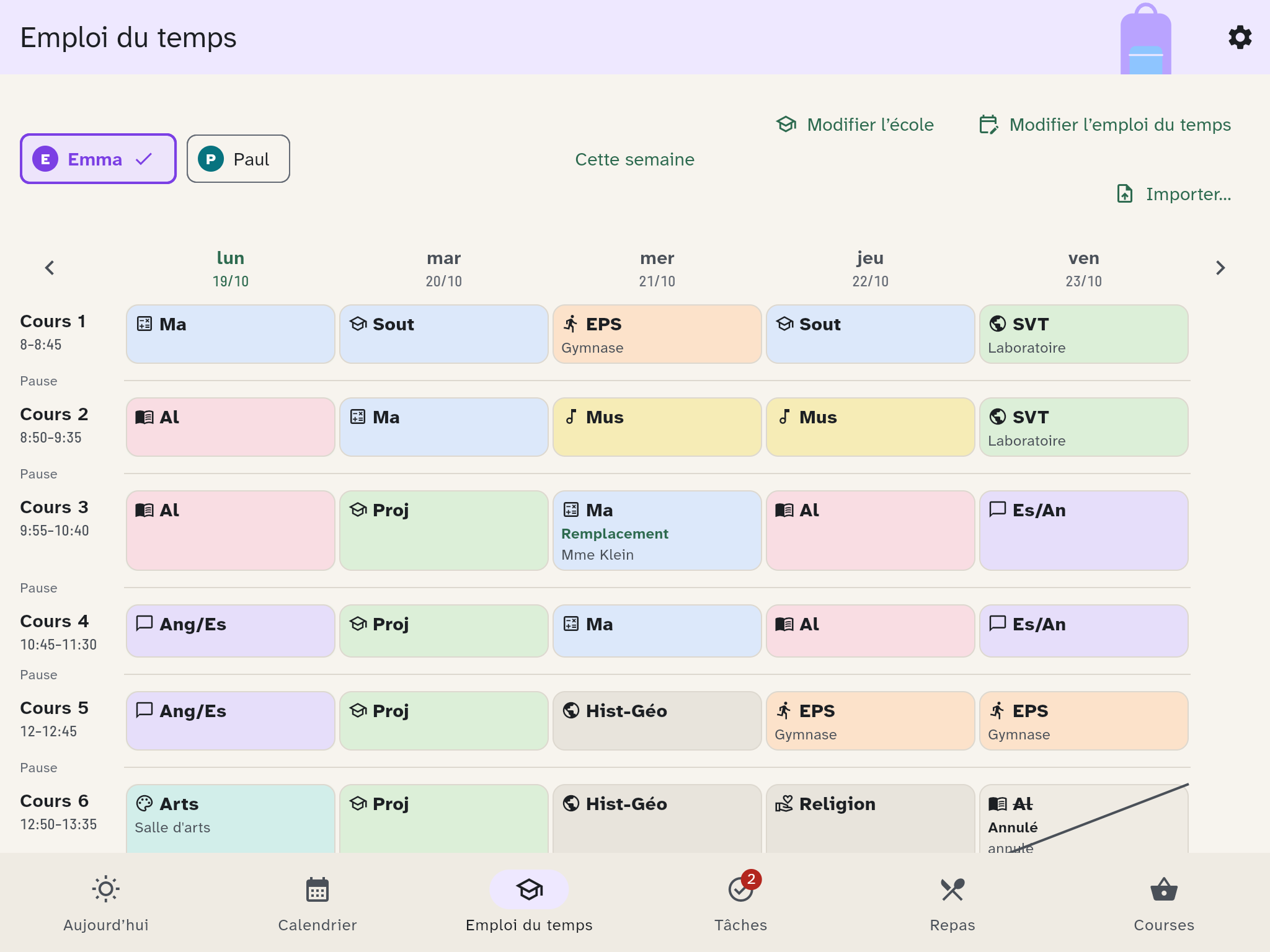Click speech bubble icon in Monday Ang/Es Cours 4
This screenshot has width=1270, height=952.
pyautogui.click(x=144, y=624)
